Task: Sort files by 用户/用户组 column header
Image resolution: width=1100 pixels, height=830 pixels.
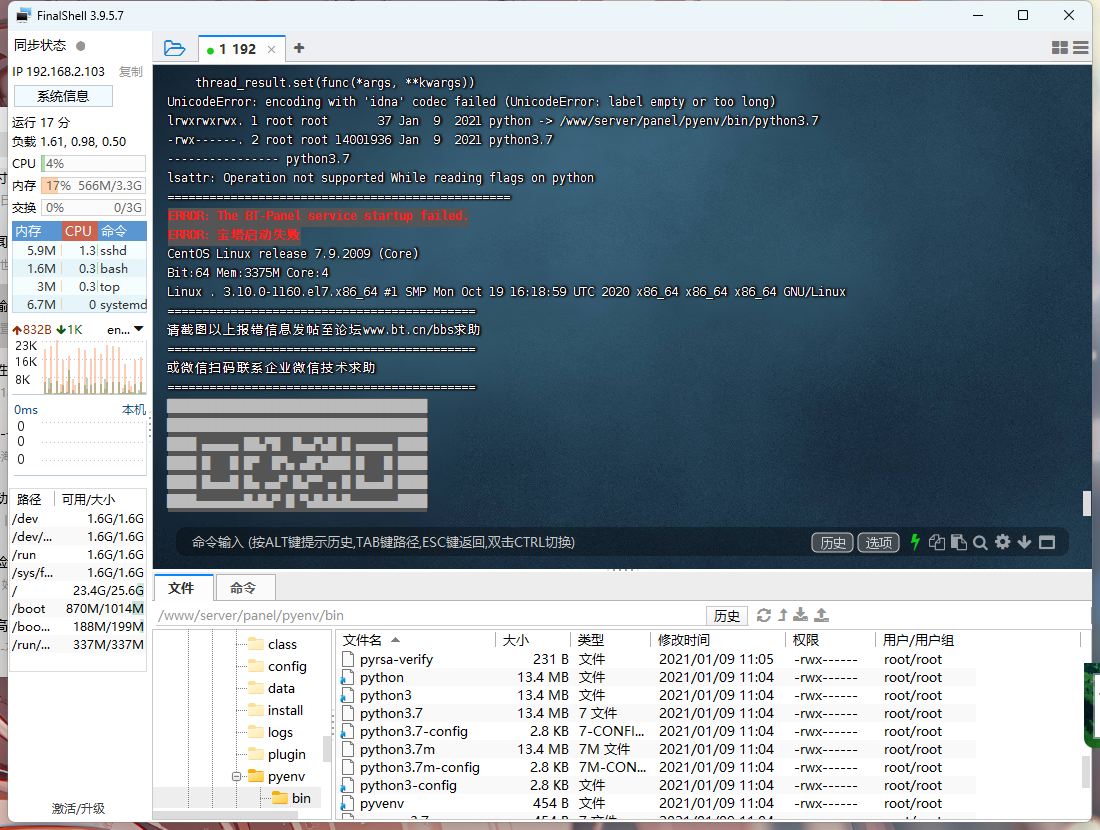Action: [978, 640]
